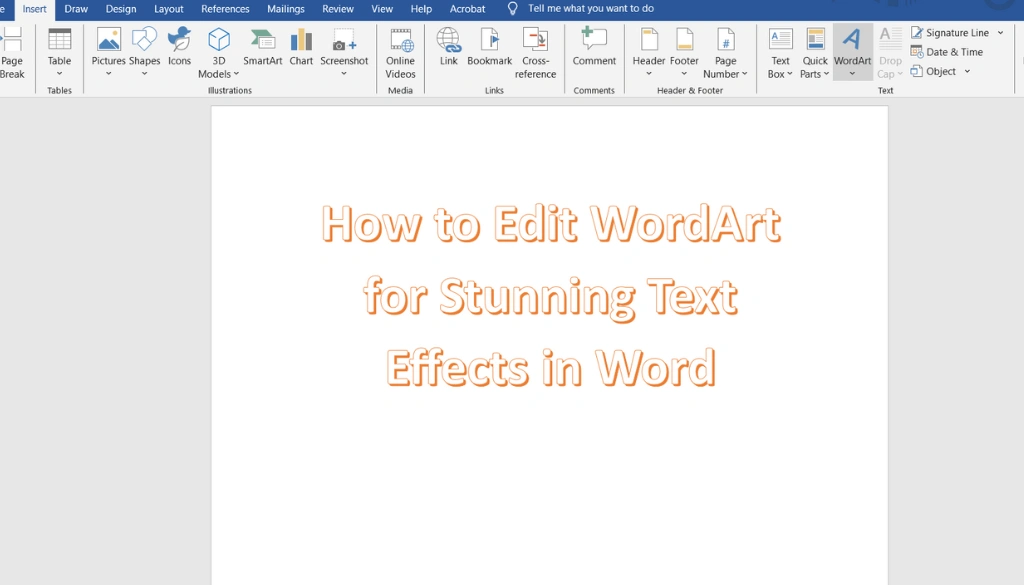The width and height of the screenshot is (1024, 585).
Task: Open the Text Box dropdown chevron
Action: pos(790,74)
